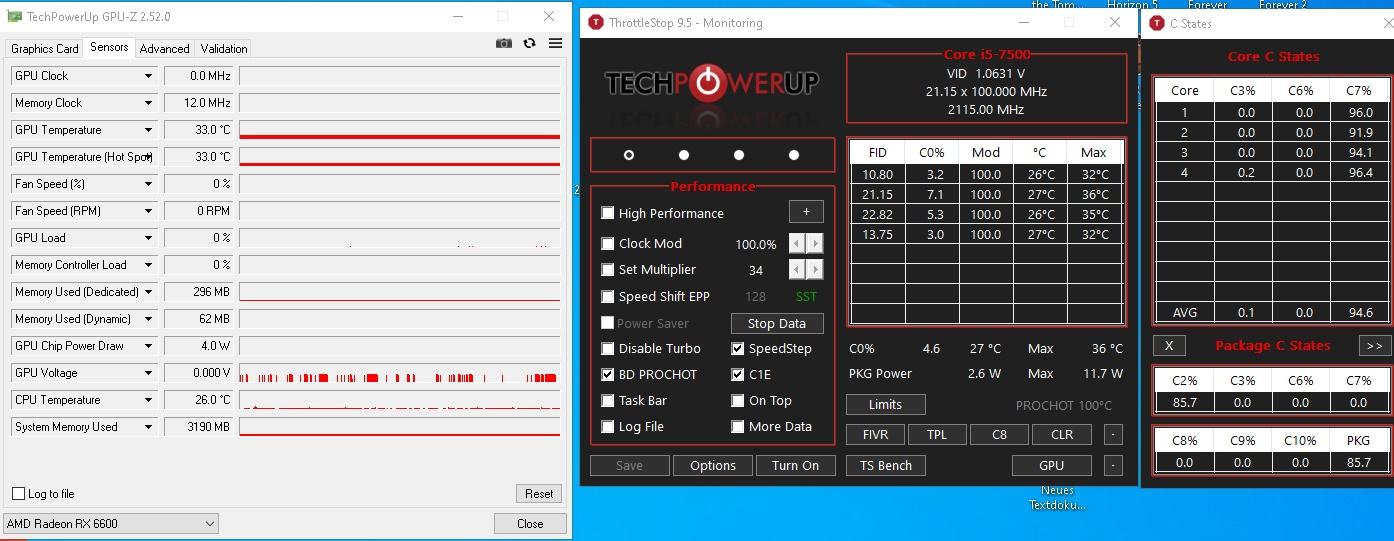This screenshot has width=1394, height=541.
Task: Uncheck BD PROCHOT checkbox
Action: (x=608, y=375)
